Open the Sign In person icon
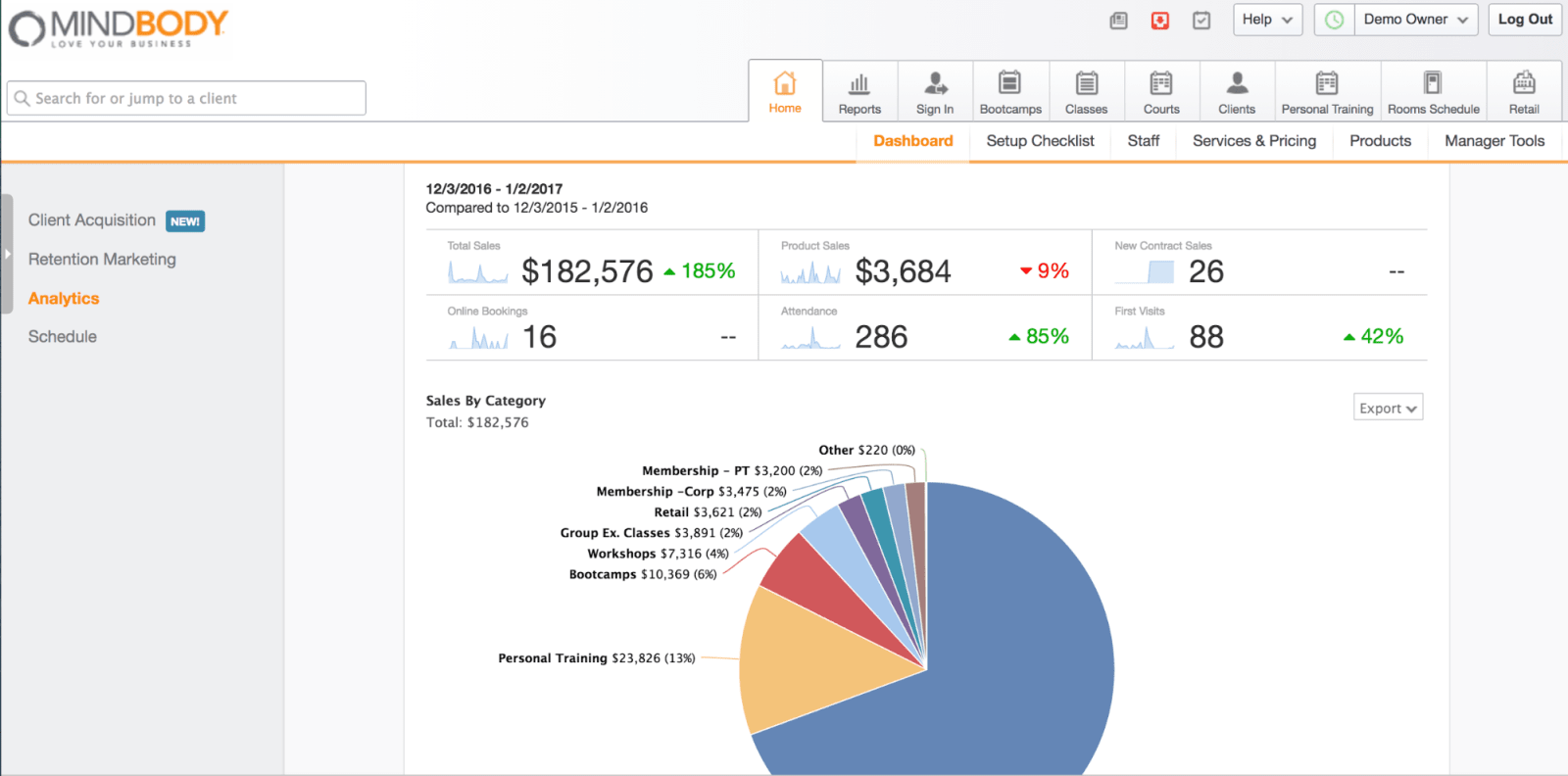 tap(936, 83)
